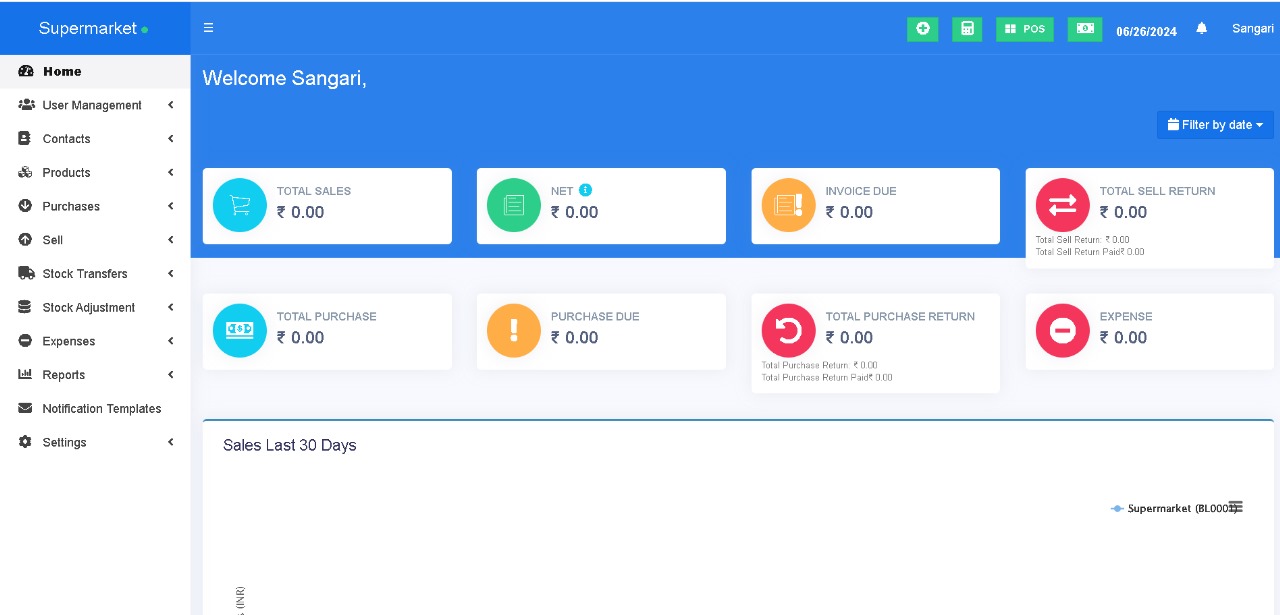Viewport: 1280px width, 615px height.
Task: Open the POS button
Action: pyautogui.click(x=1024, y=29)
